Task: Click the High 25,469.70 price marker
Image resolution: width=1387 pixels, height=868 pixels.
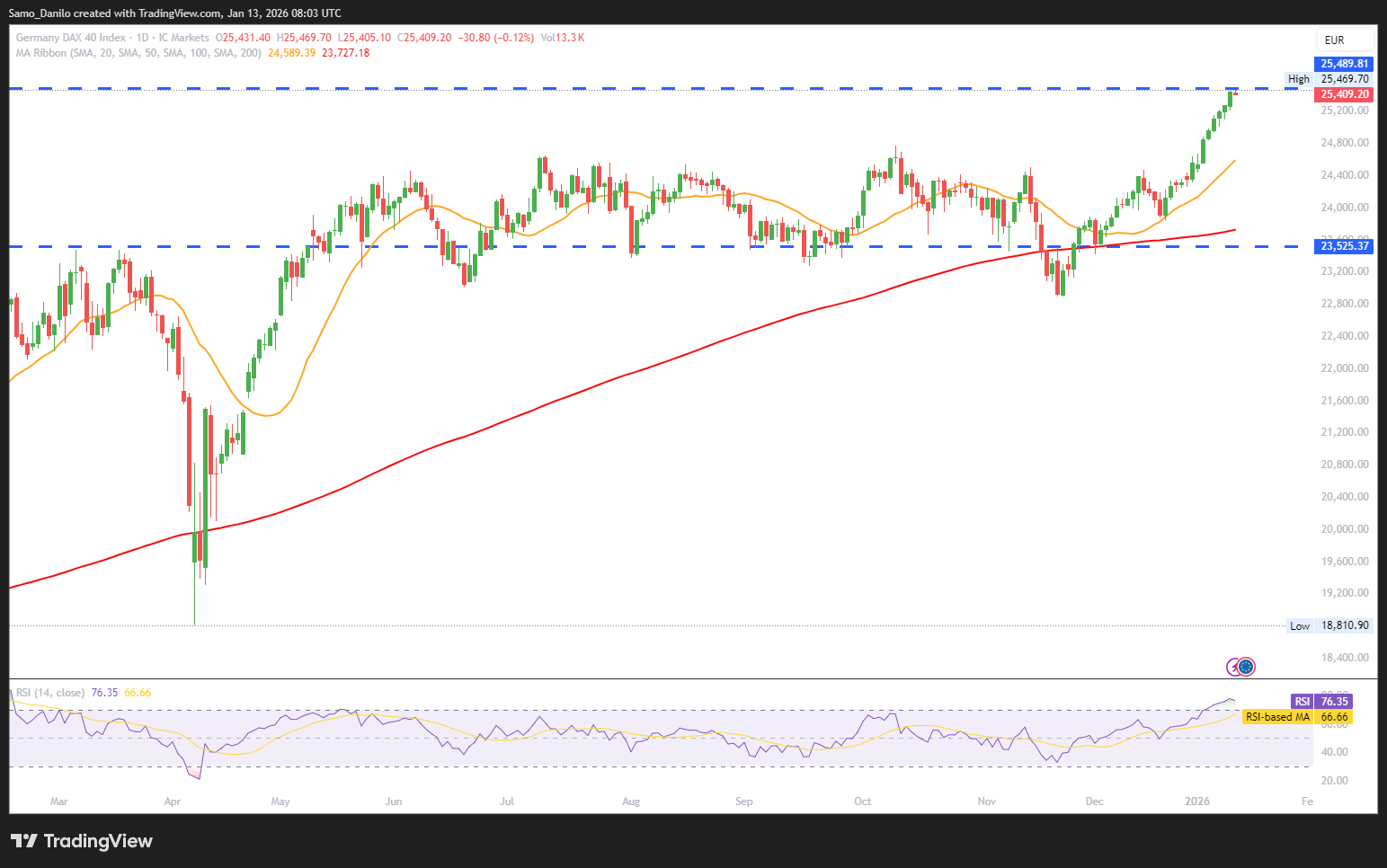Action: pyautogui.click(x=1329, y=79)
